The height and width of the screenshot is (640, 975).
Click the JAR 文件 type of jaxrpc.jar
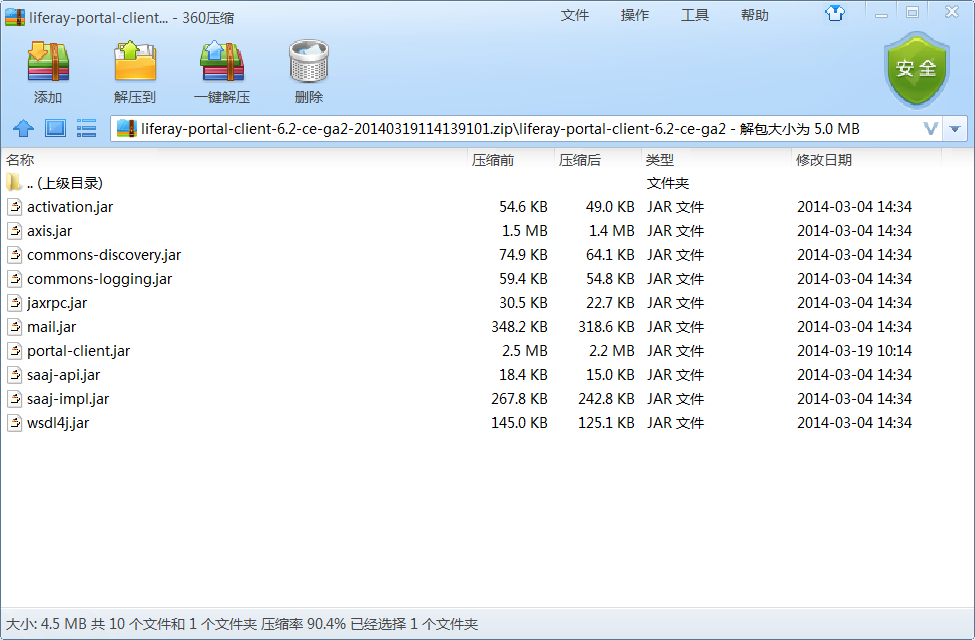pos(675,303)
